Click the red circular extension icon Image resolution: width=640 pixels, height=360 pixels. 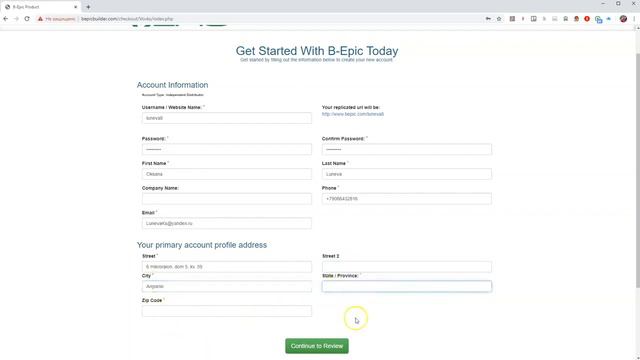tap(587, 19)
